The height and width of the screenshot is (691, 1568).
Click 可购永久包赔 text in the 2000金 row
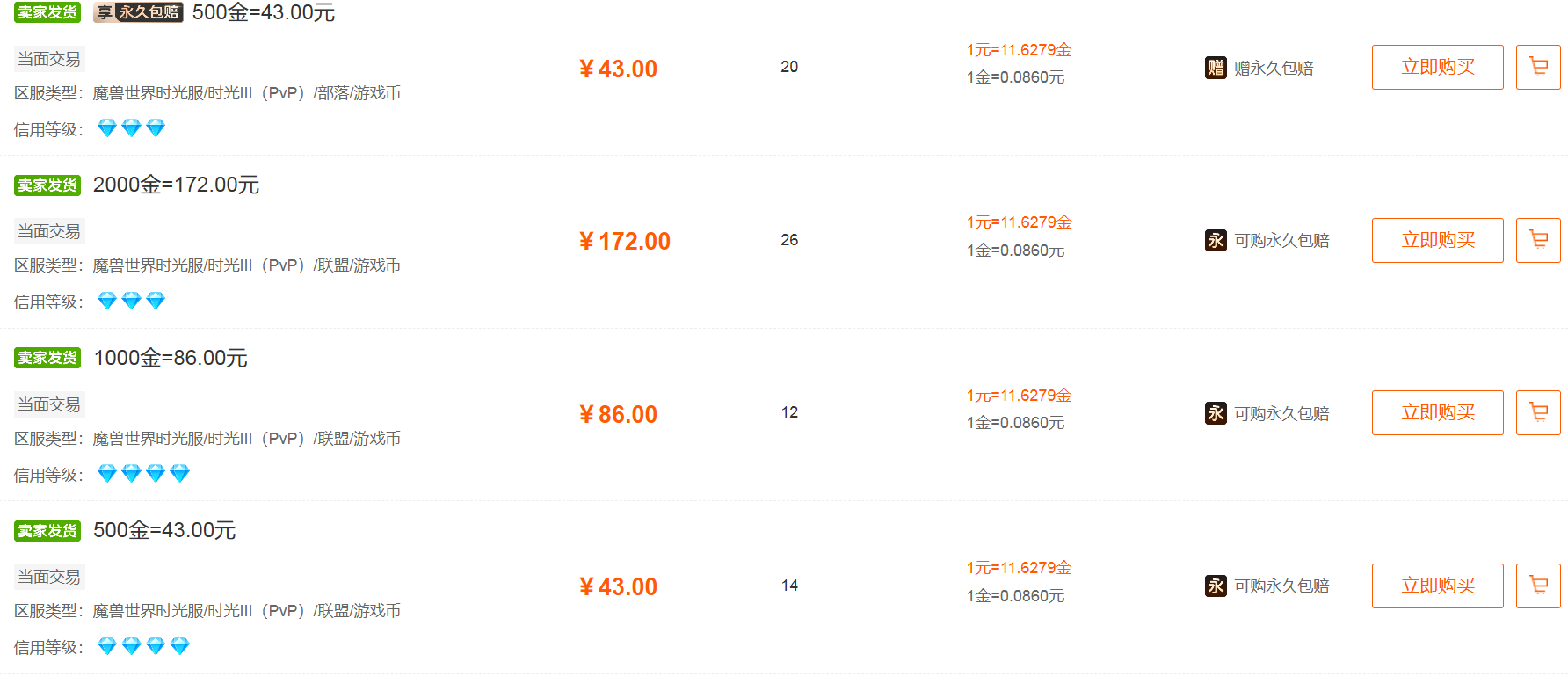[x=1281, y=240]
